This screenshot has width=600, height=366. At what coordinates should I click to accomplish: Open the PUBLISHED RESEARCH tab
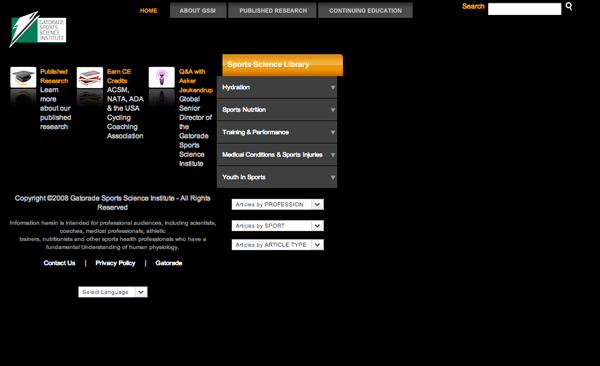pyautogui.click(x=273, y=10)
